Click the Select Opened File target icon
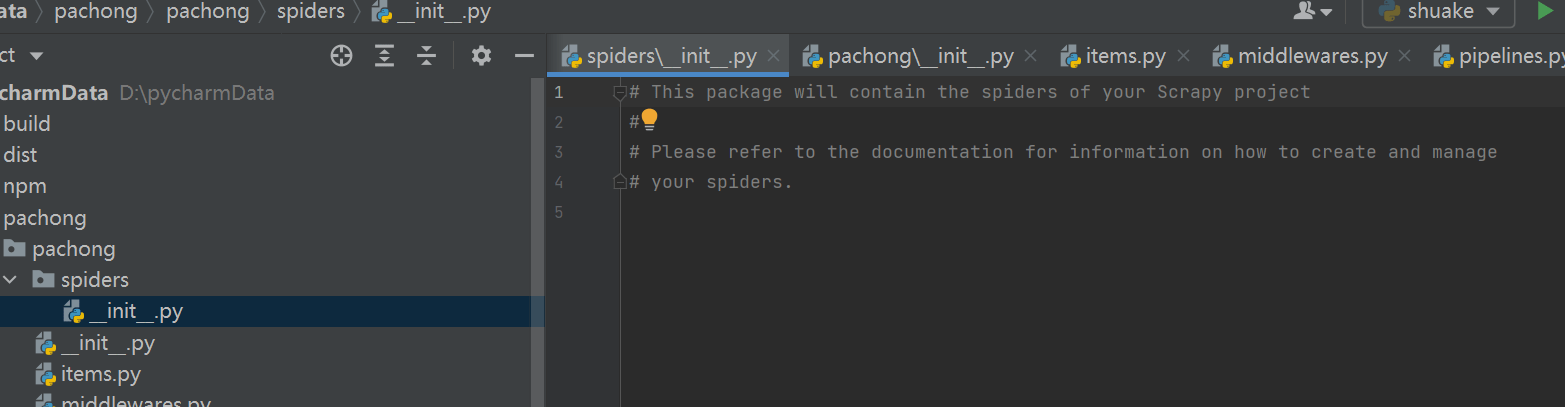 click(342, 56)
